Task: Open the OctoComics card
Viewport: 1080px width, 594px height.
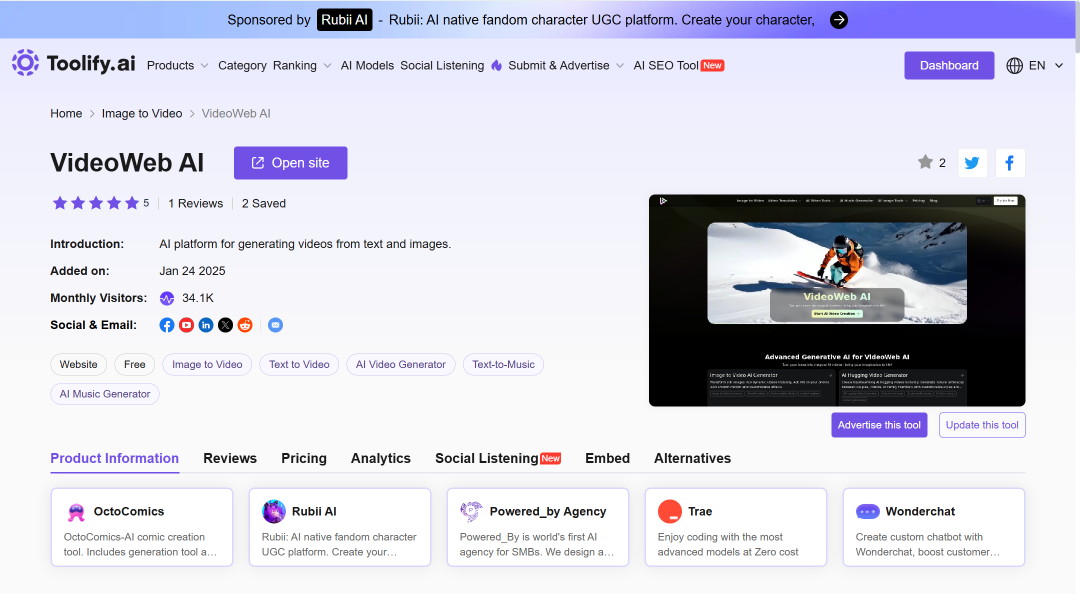Action: click(x=142, y=527)
